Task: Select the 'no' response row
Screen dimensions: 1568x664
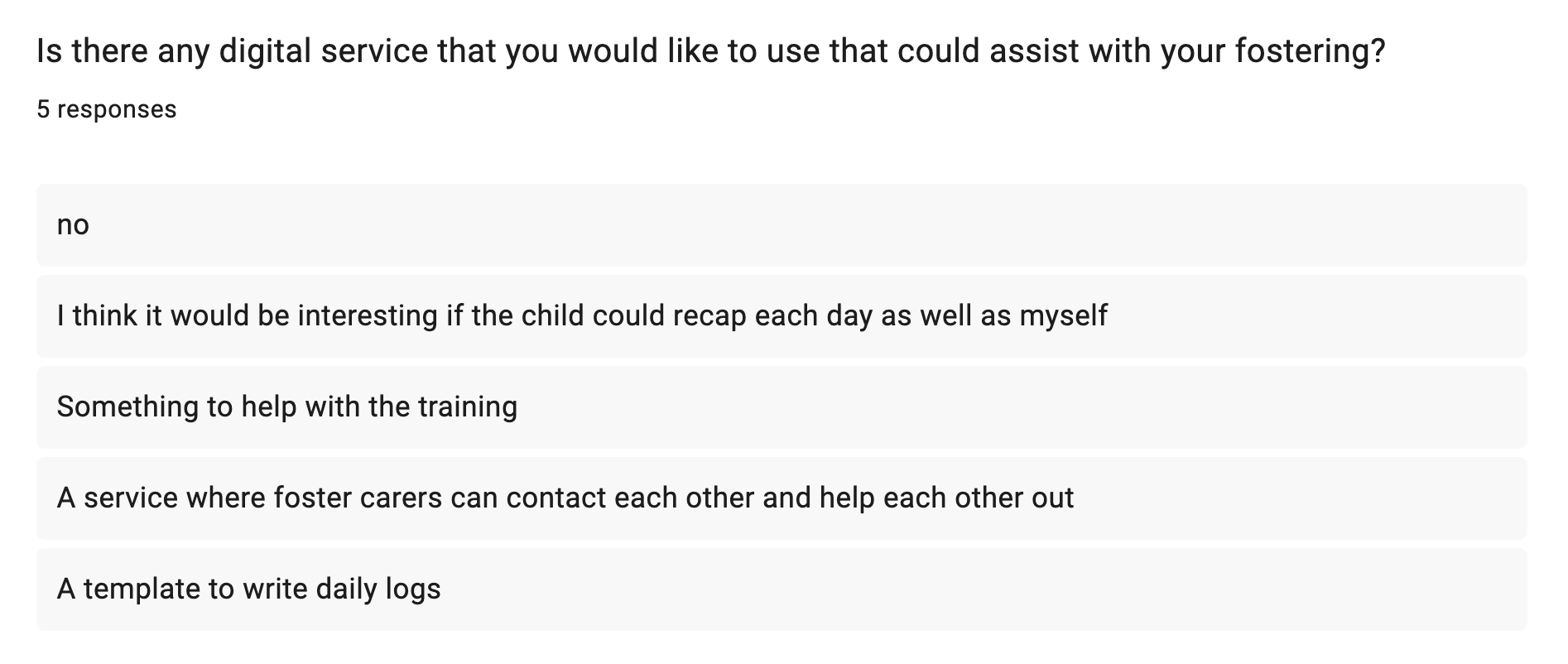Action: 782,225
